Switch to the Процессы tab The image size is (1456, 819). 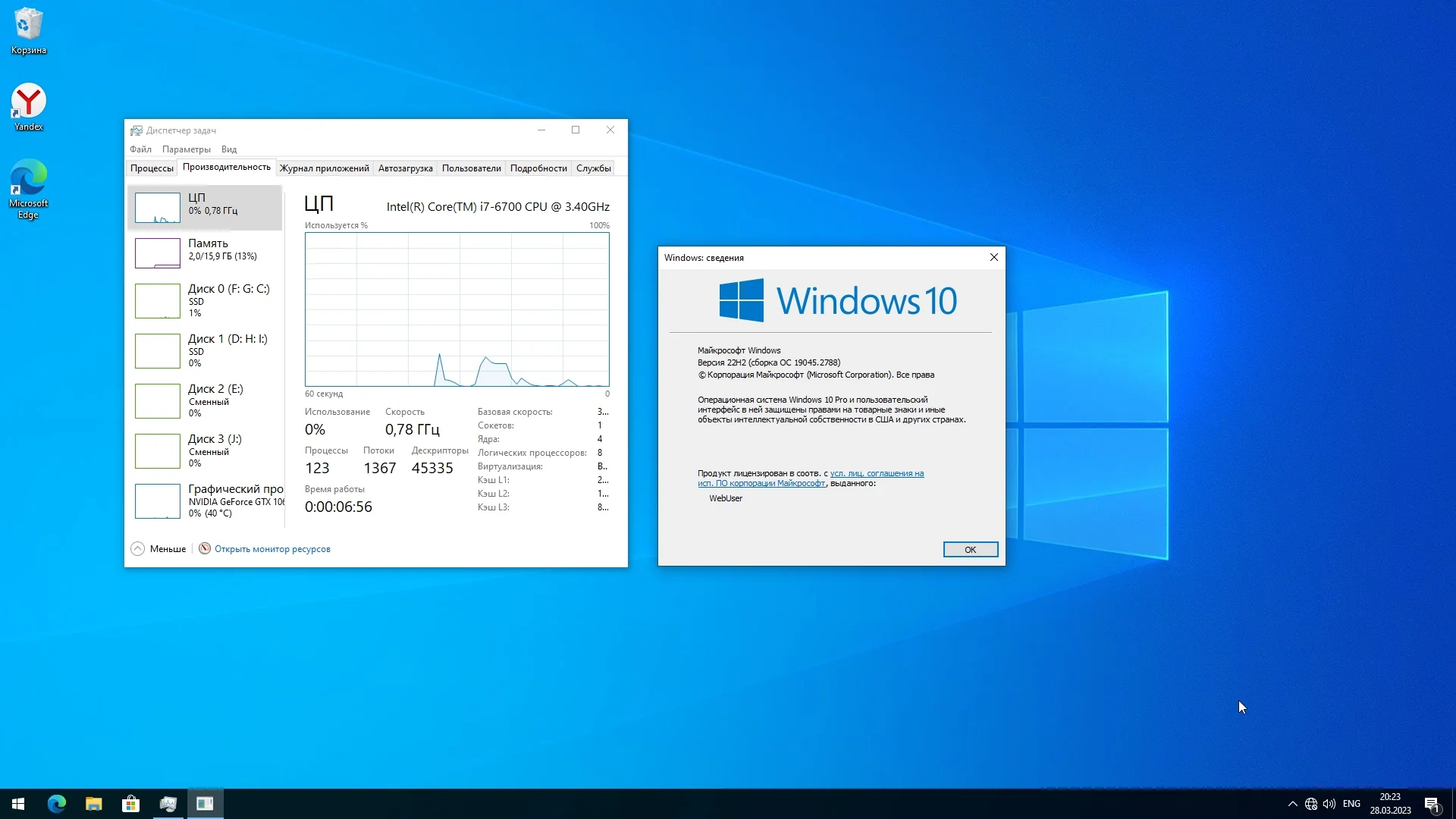(x=152, y=168)
